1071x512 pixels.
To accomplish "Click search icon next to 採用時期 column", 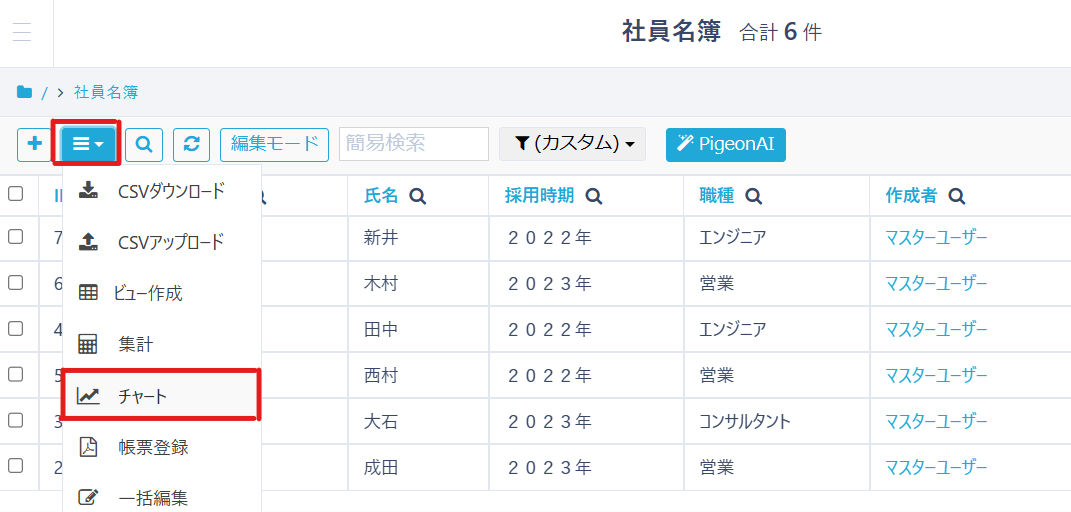I will tap(594, 196).
